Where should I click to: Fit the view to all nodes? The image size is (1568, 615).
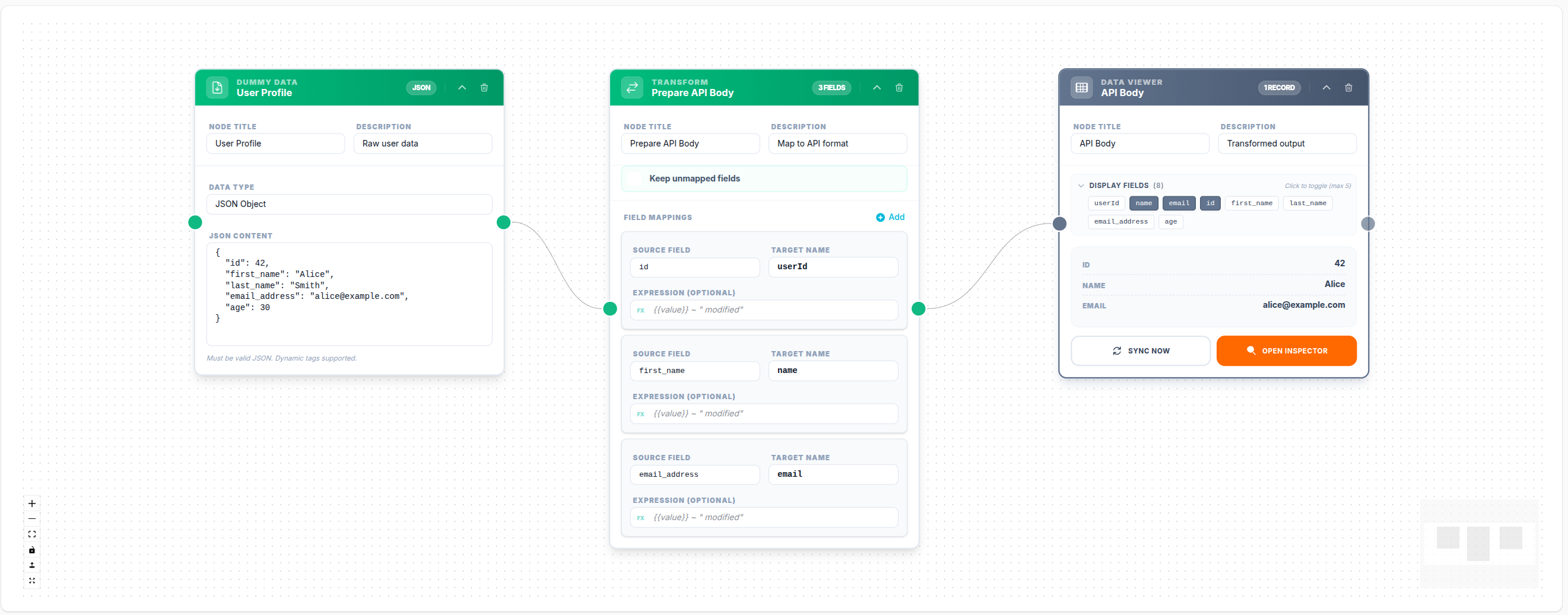coord(31,534)
